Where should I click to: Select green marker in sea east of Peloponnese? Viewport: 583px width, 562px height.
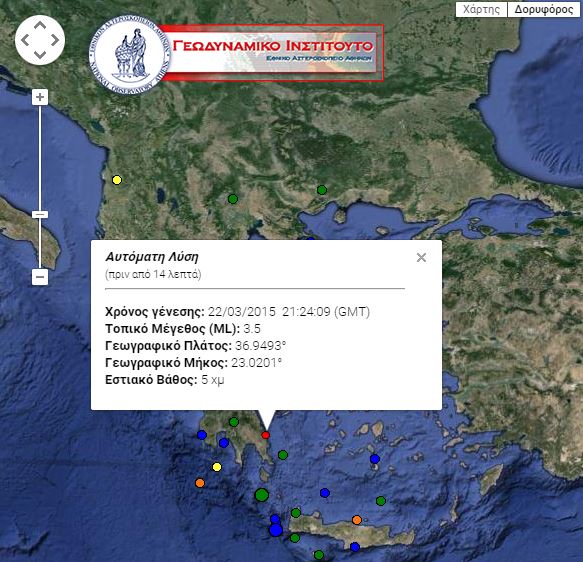coord(283,455)
